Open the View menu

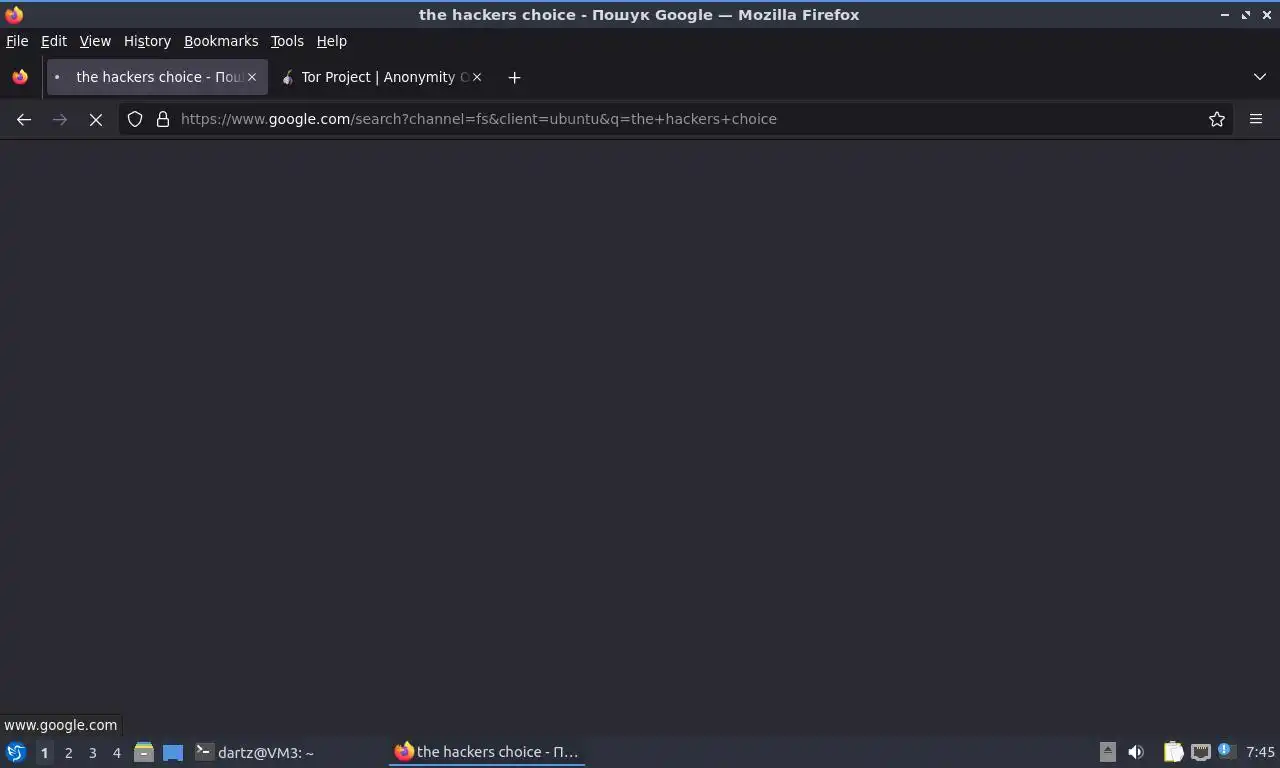pos(95,41)
